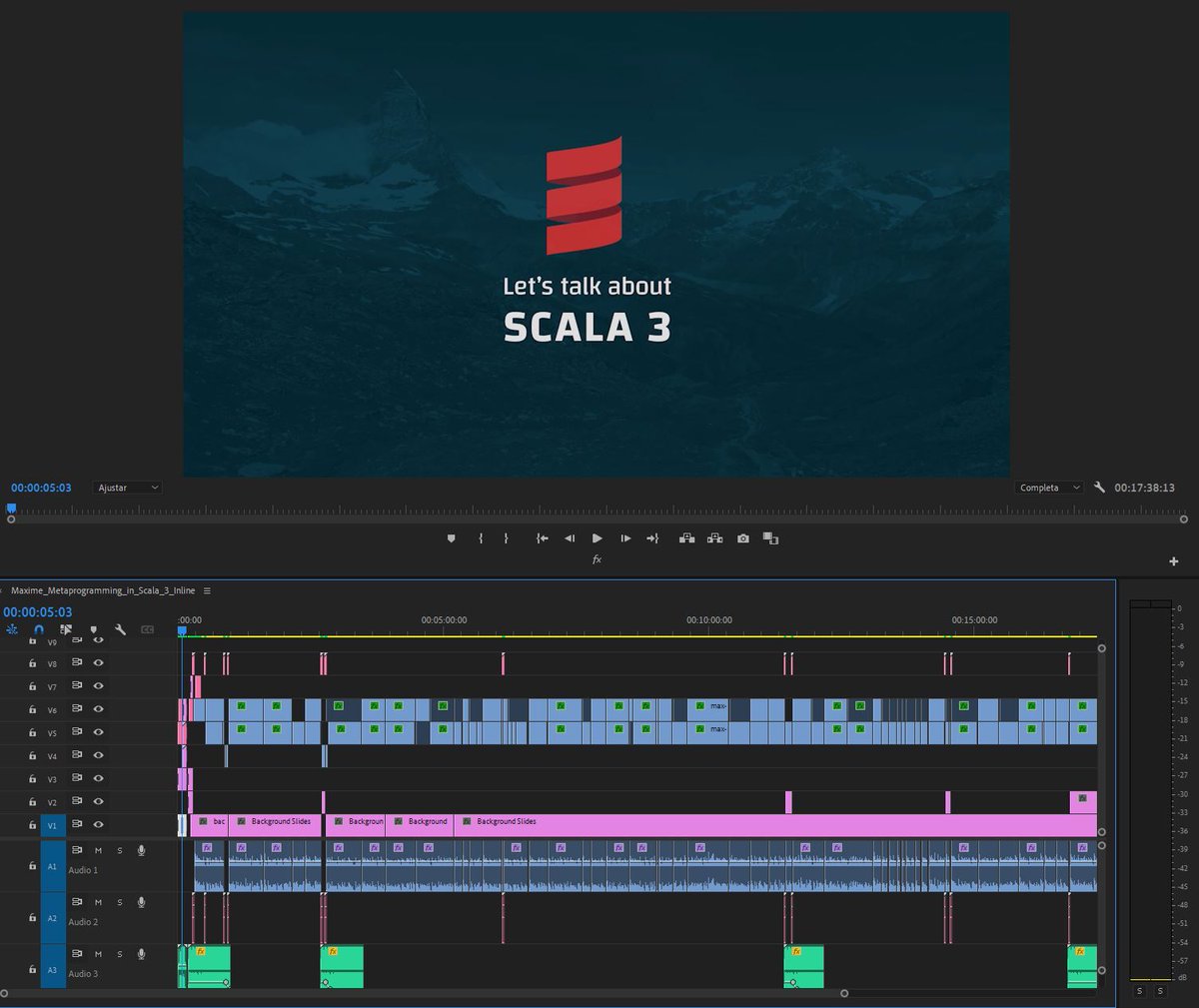Select the long Background Slides clip on V1
Viewport: 1199px width, 1008px height.
[775, 825]
